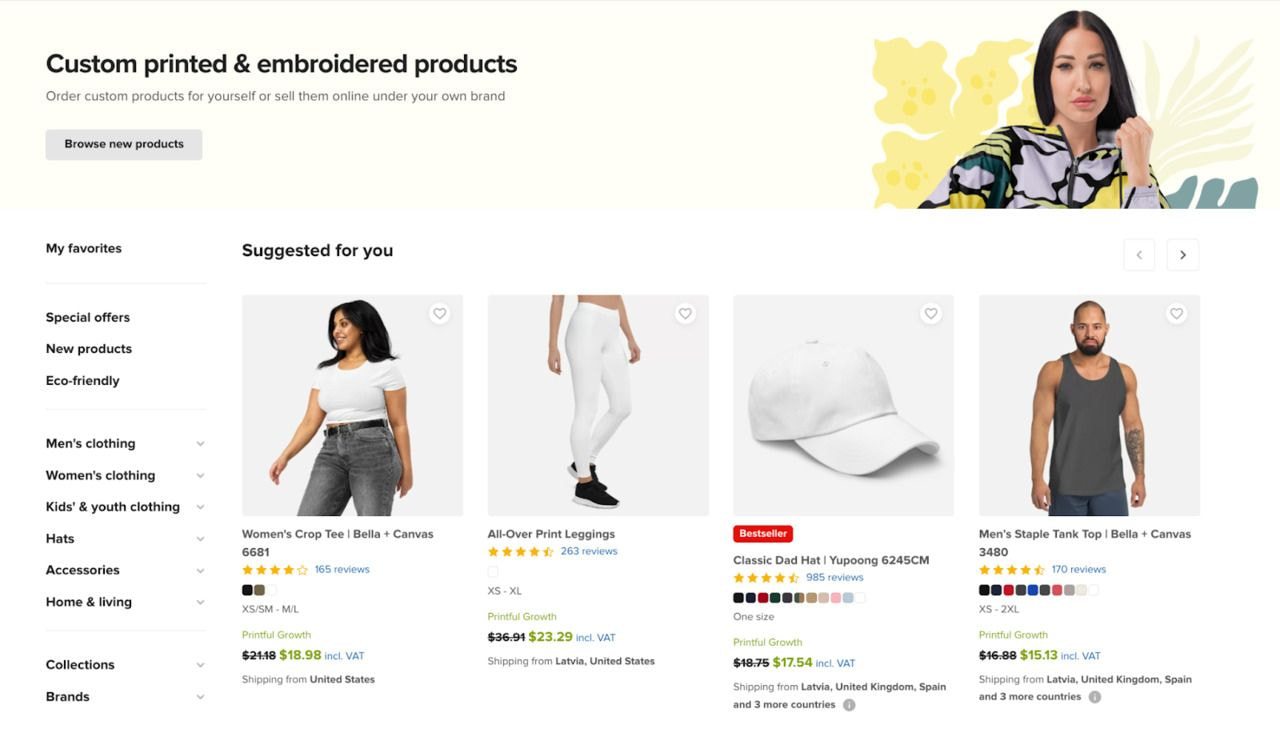Expand the Hats category chevron
The width and height of the screenshot is (1280, 745).
pos(200,539)
